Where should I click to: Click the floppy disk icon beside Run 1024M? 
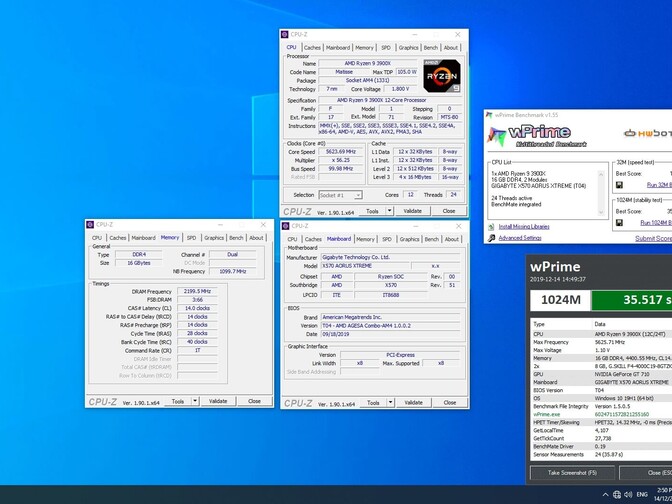[619, 223]
